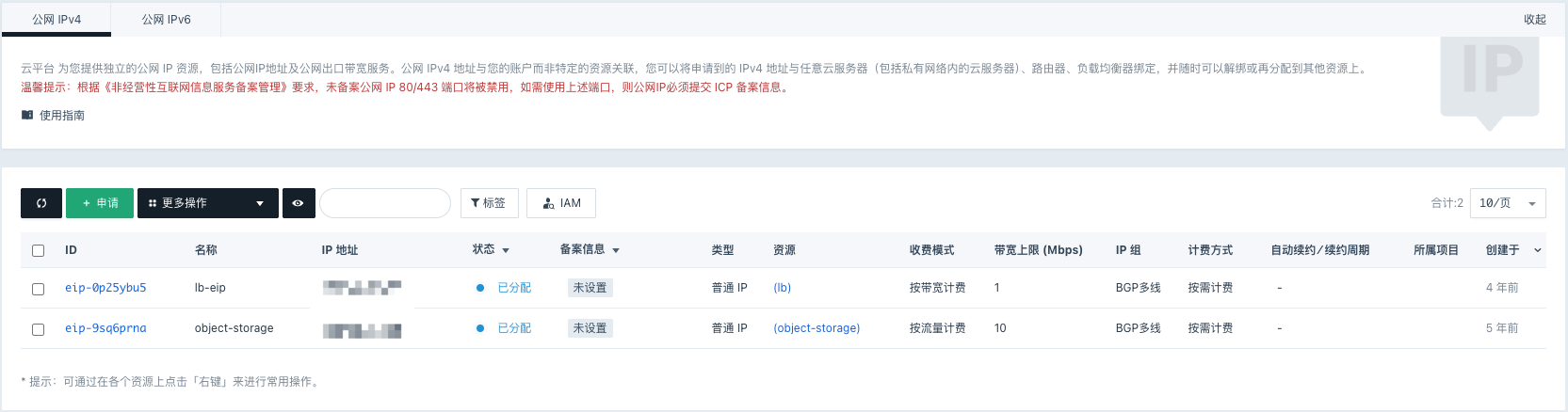Click the 收费模式 column header
This screenshot has width=1568, height=412.
(932, 250)
